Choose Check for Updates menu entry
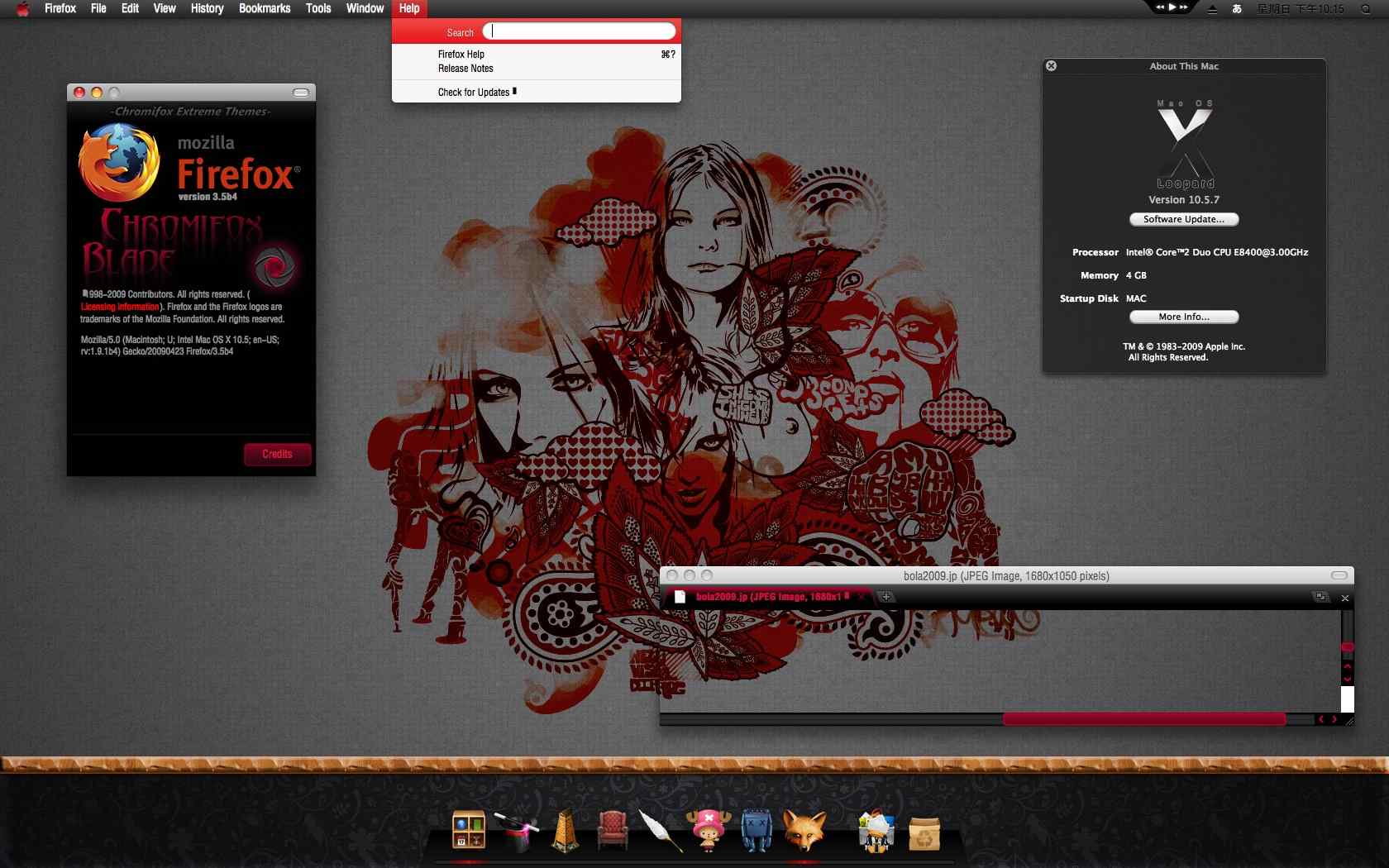This screenshot has height=868, width=1389. point(537,92)
